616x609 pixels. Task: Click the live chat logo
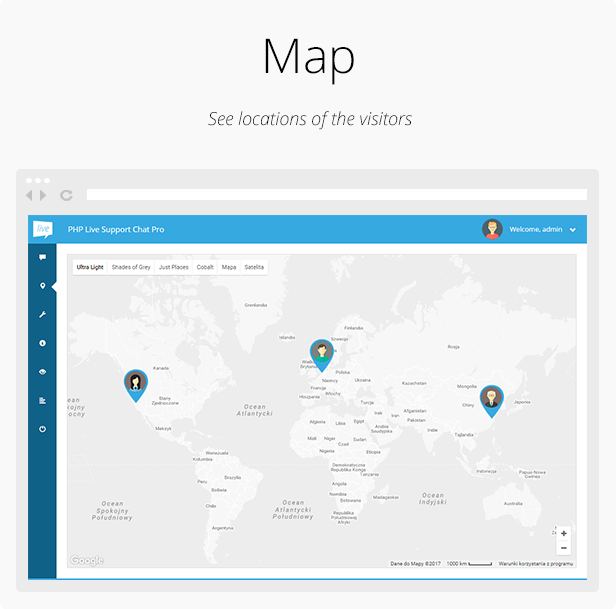42,229
